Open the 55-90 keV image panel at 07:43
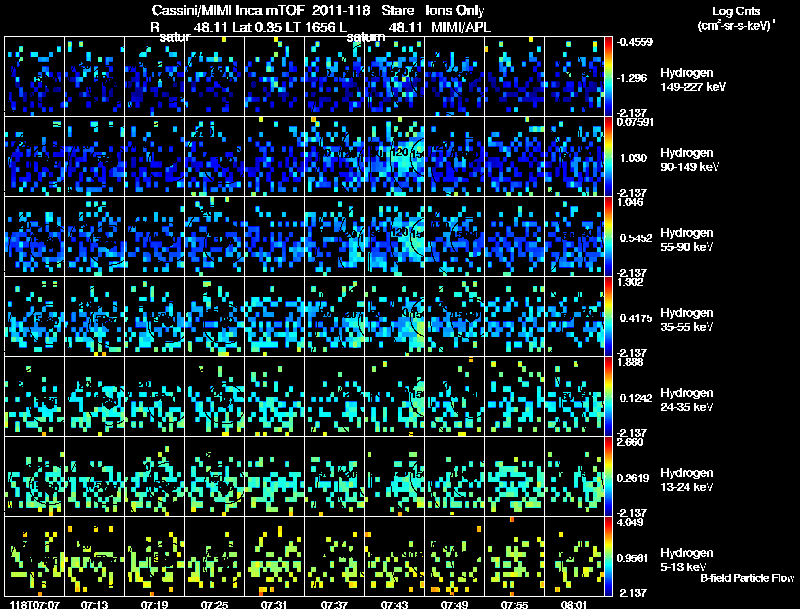Screen dimensions: 800x609 394,237
